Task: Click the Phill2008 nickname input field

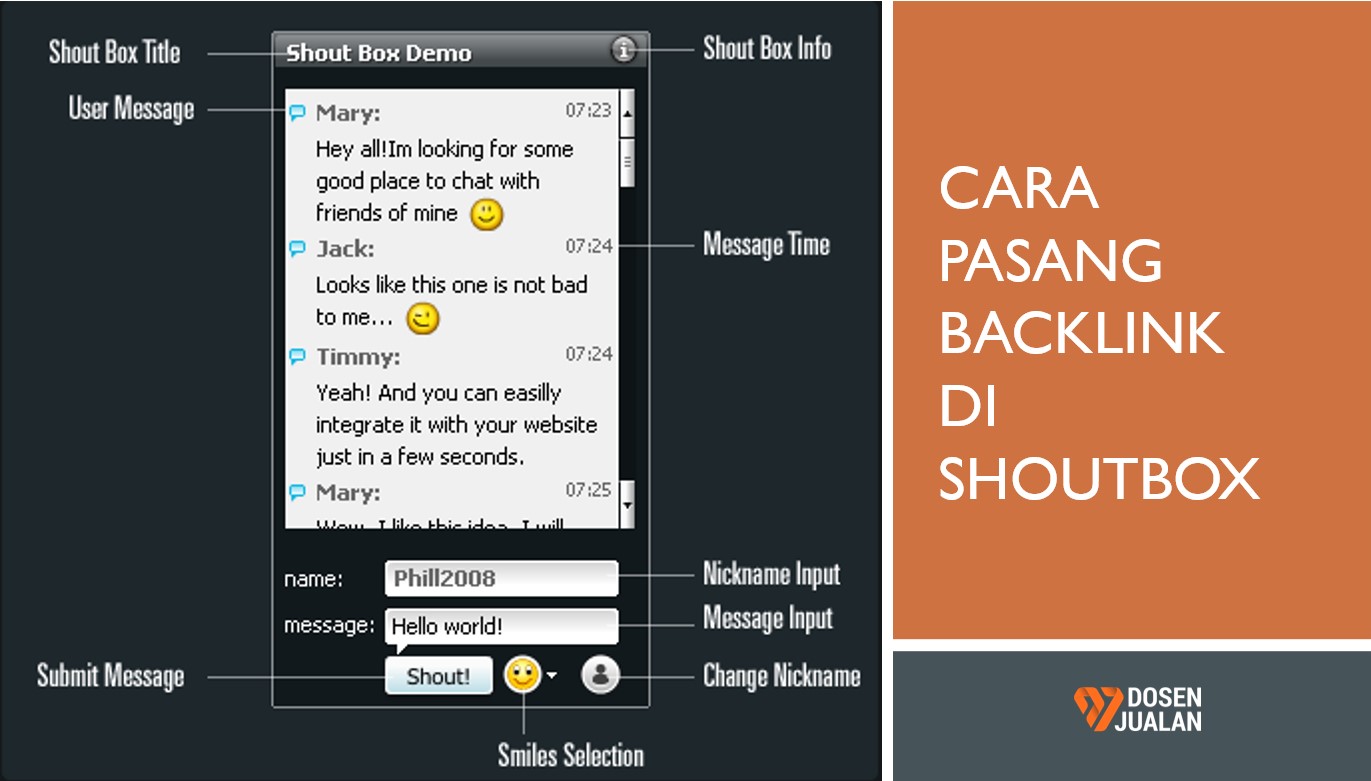Action: point(501,578)
